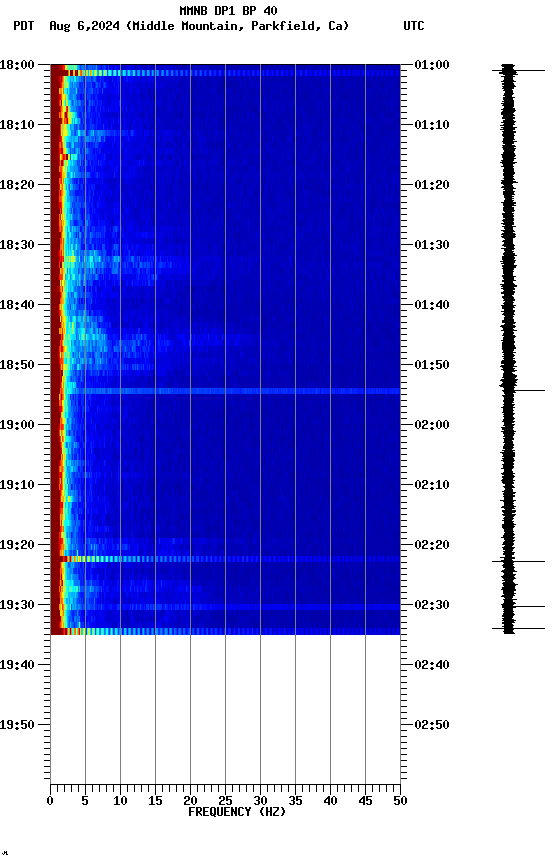Click the 10 Hz frequency axis label

coord(120,801)
